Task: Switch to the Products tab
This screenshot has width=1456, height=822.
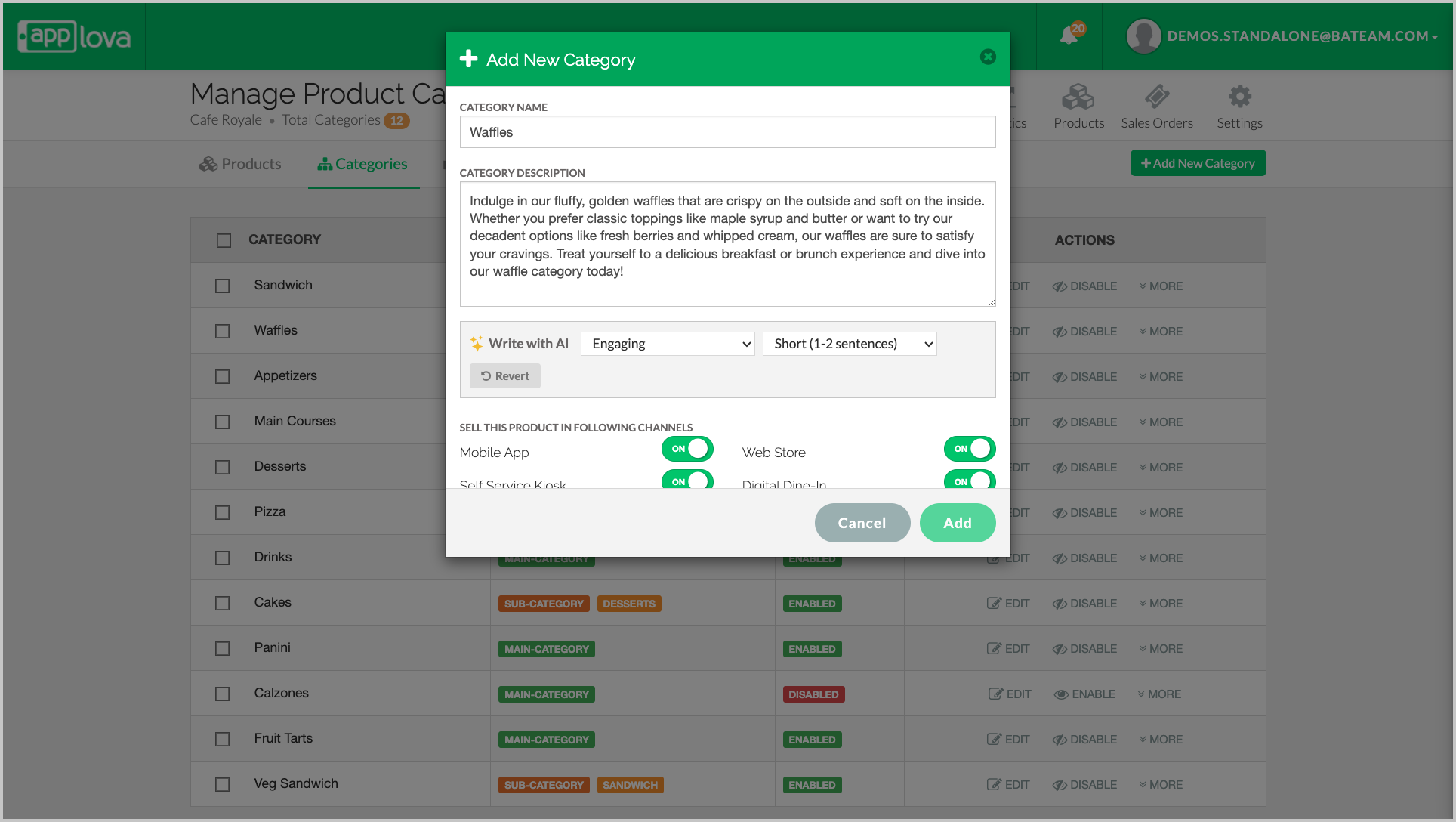Action: coord(240,164)
